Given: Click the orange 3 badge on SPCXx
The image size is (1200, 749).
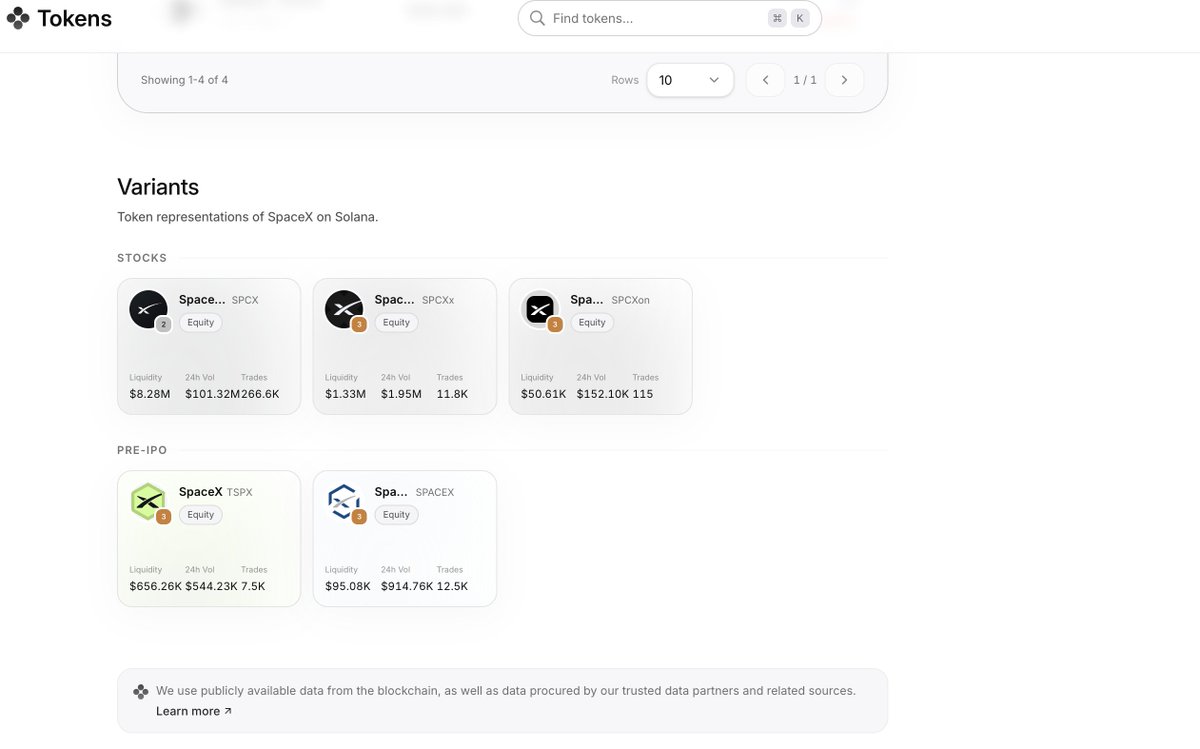Looking at the screenshot, I should click(x=359, y=324).
